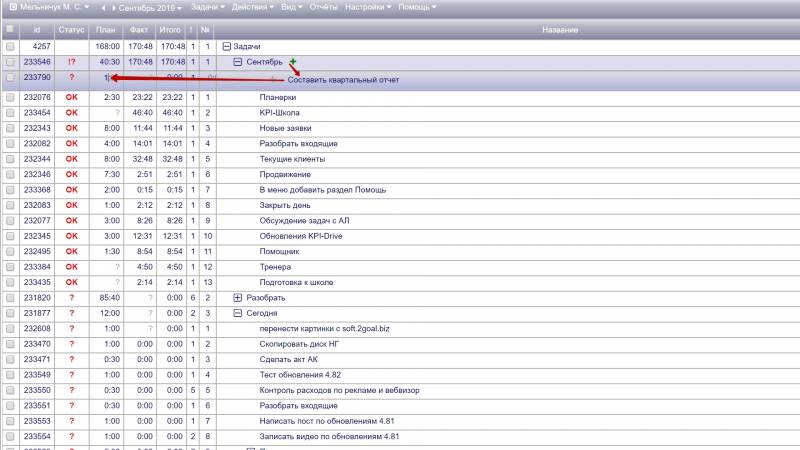
Task: Open the Задачи menu
Action: pos(208,7)
